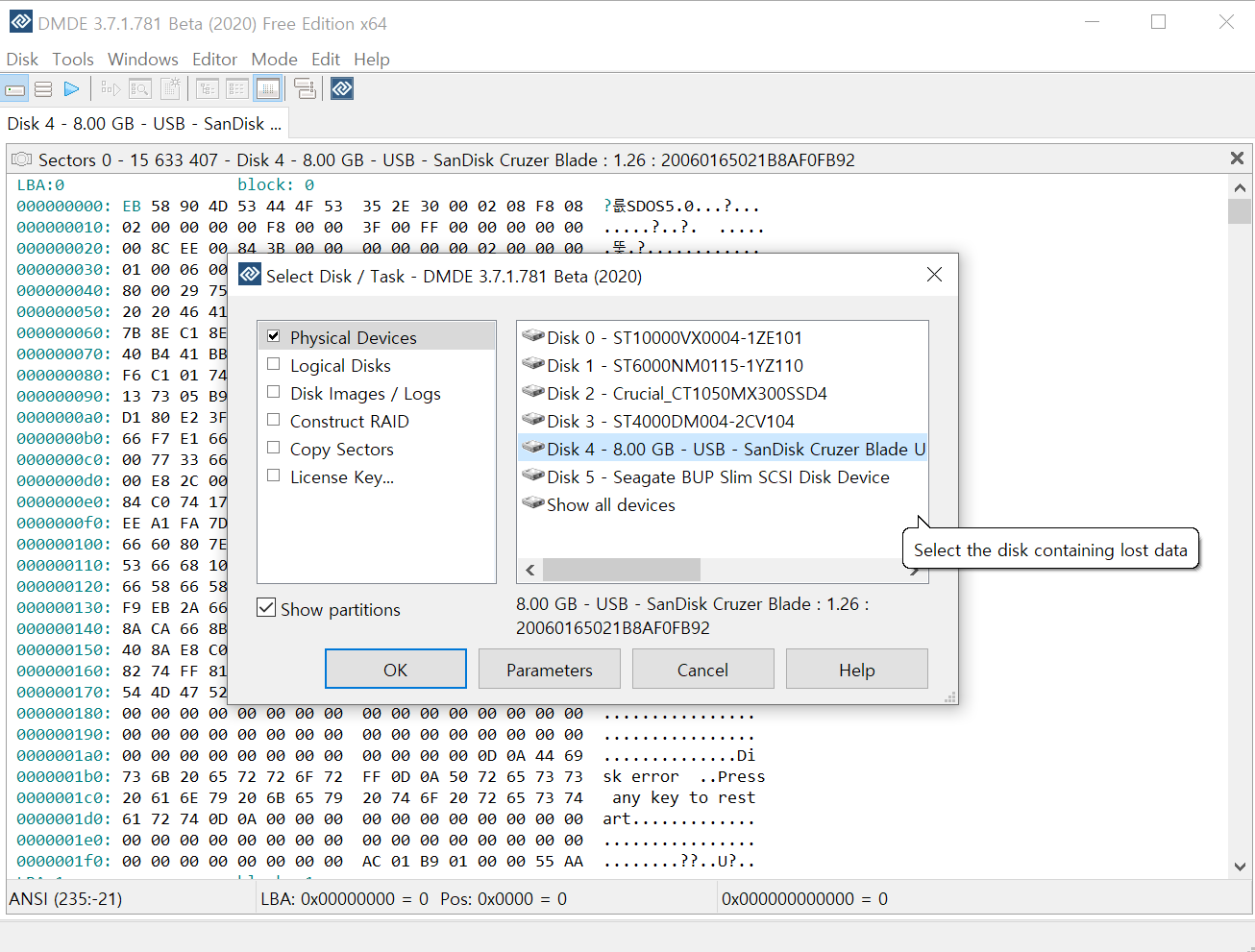Click the drive icon of Disk 3
The image size is (1255, 952).
[533, 420]
